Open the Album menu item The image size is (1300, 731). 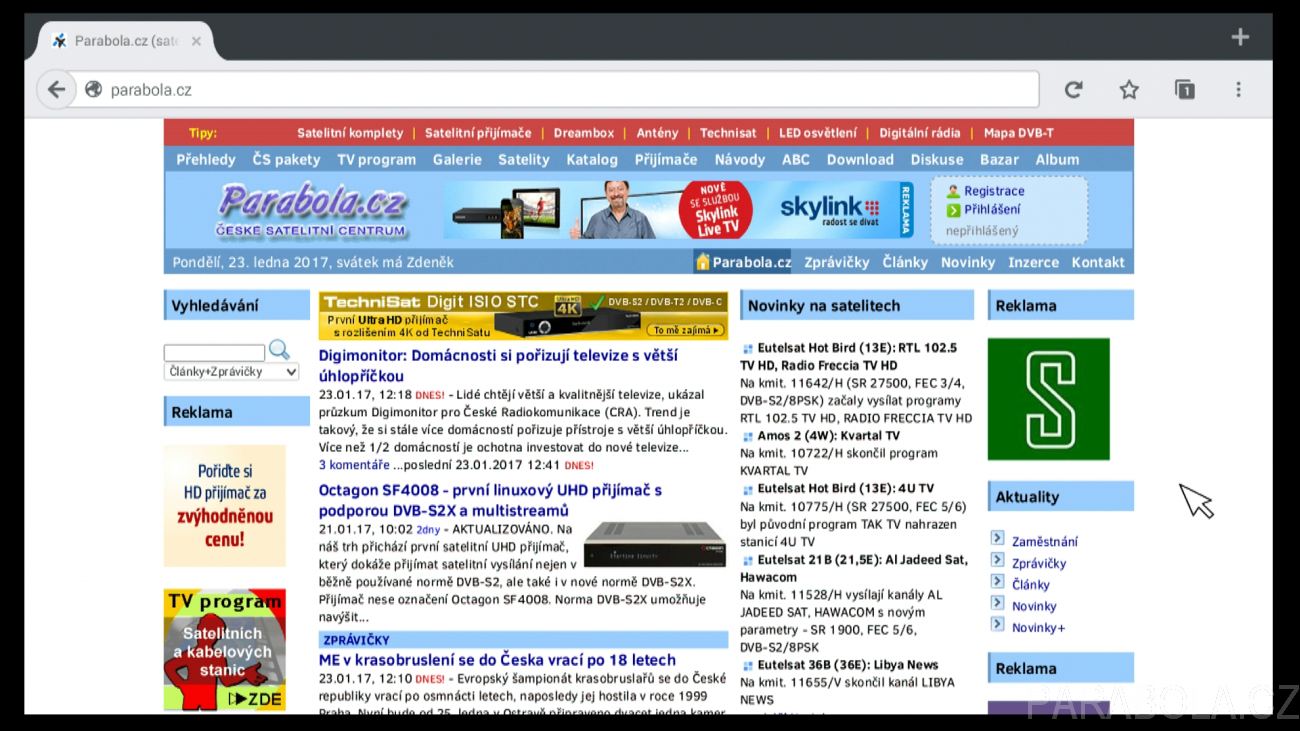(x=1057, y=159)
